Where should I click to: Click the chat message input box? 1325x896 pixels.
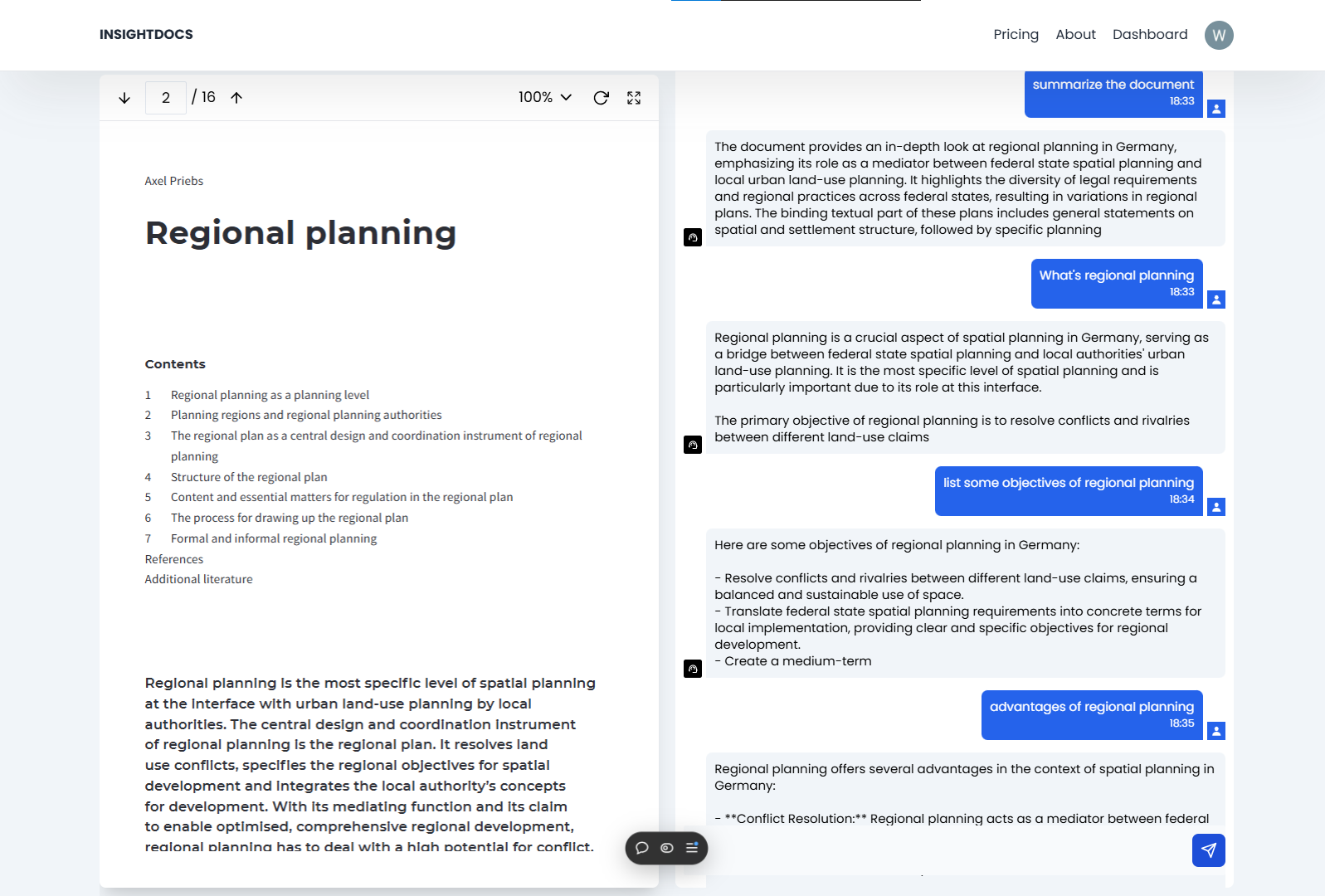point(946,850)
